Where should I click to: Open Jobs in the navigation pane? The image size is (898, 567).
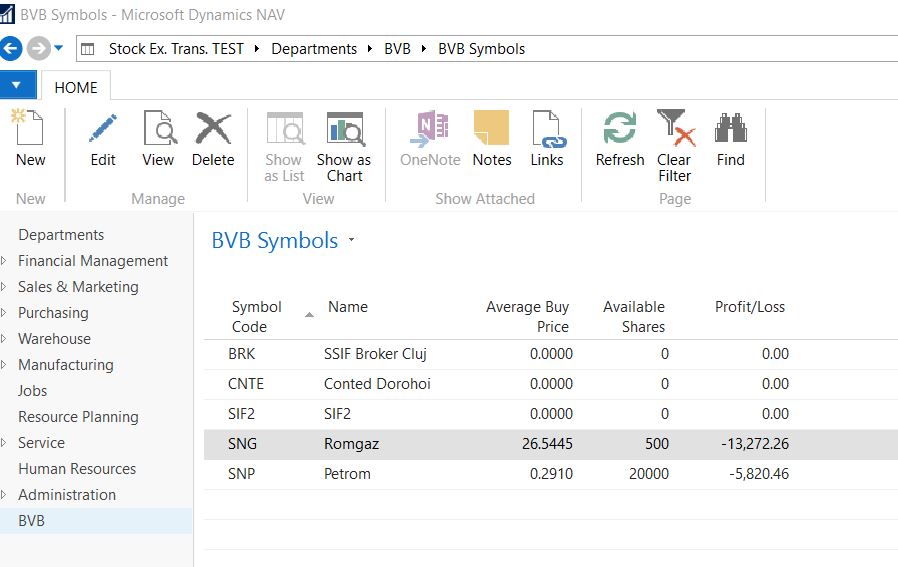tap(33, 391)
